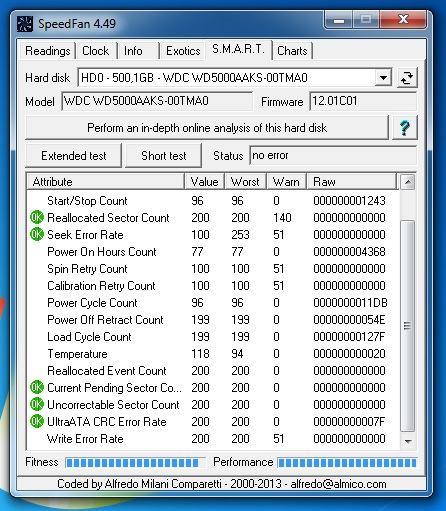Switch to the Charts tab

coord(292,51)
